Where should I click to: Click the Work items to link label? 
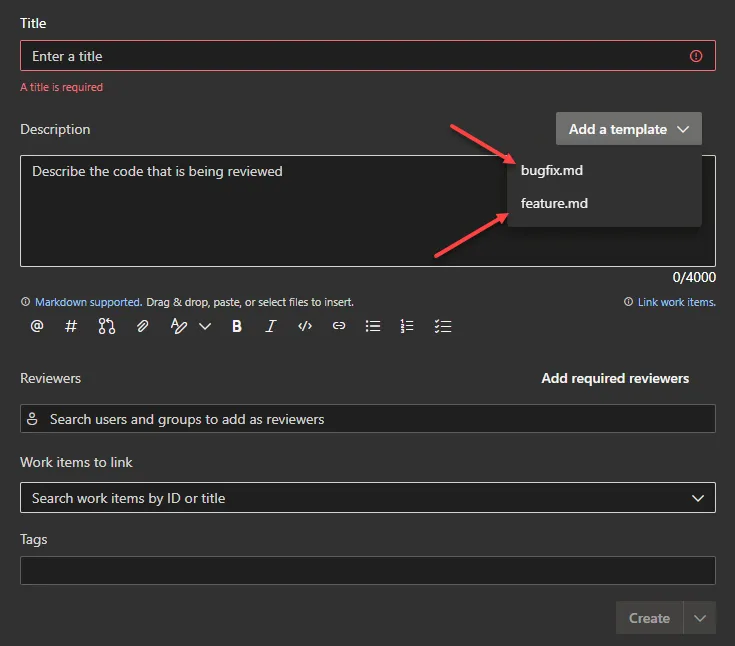[76, 462]
